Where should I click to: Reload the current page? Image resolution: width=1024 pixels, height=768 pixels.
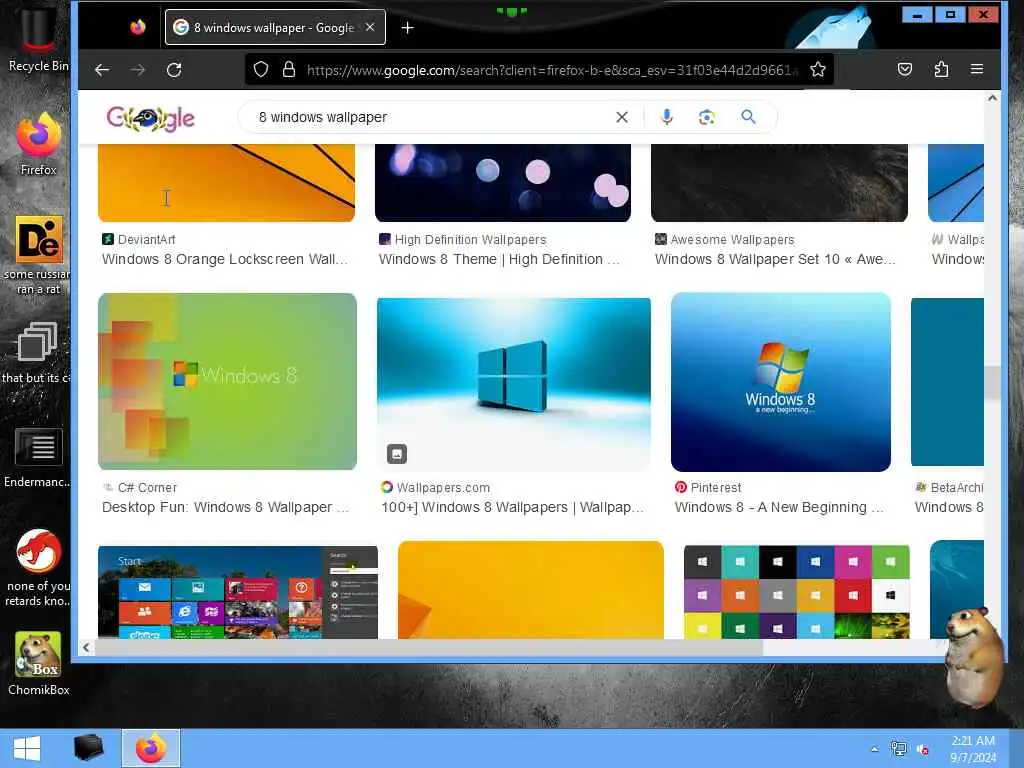tap(174, 70)
